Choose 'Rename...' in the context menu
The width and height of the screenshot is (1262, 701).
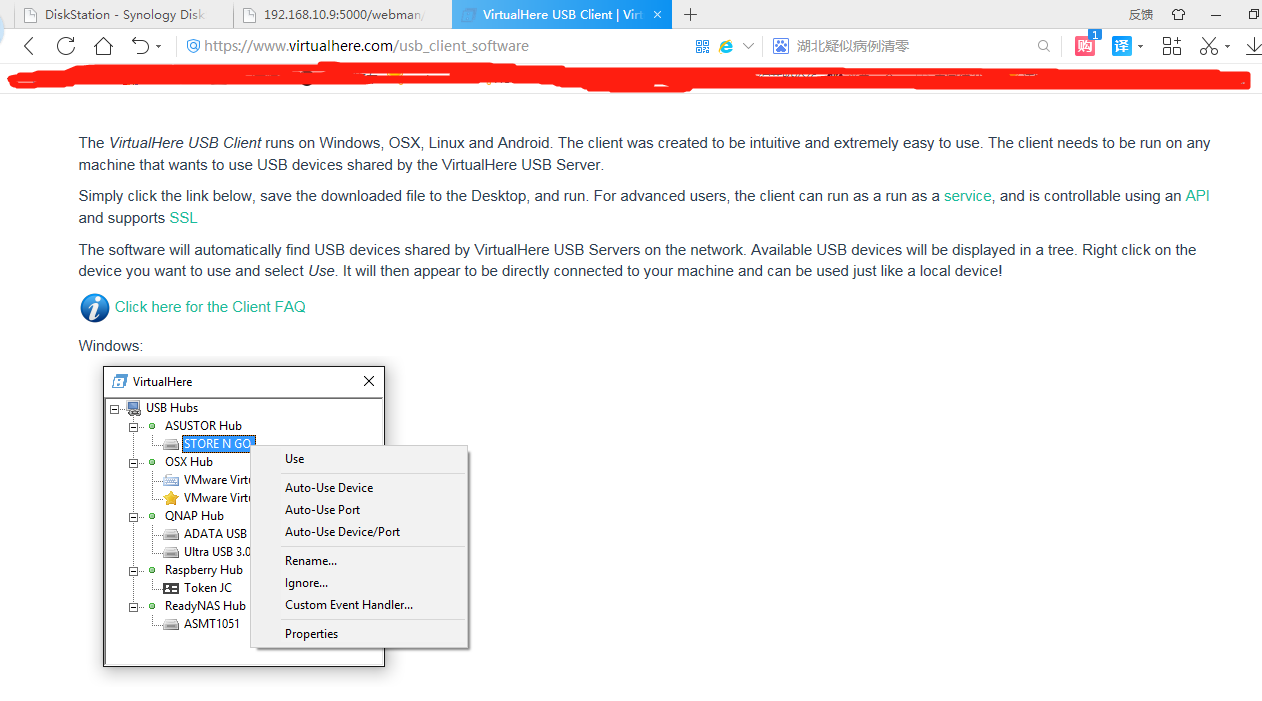(x=360, y=561)
